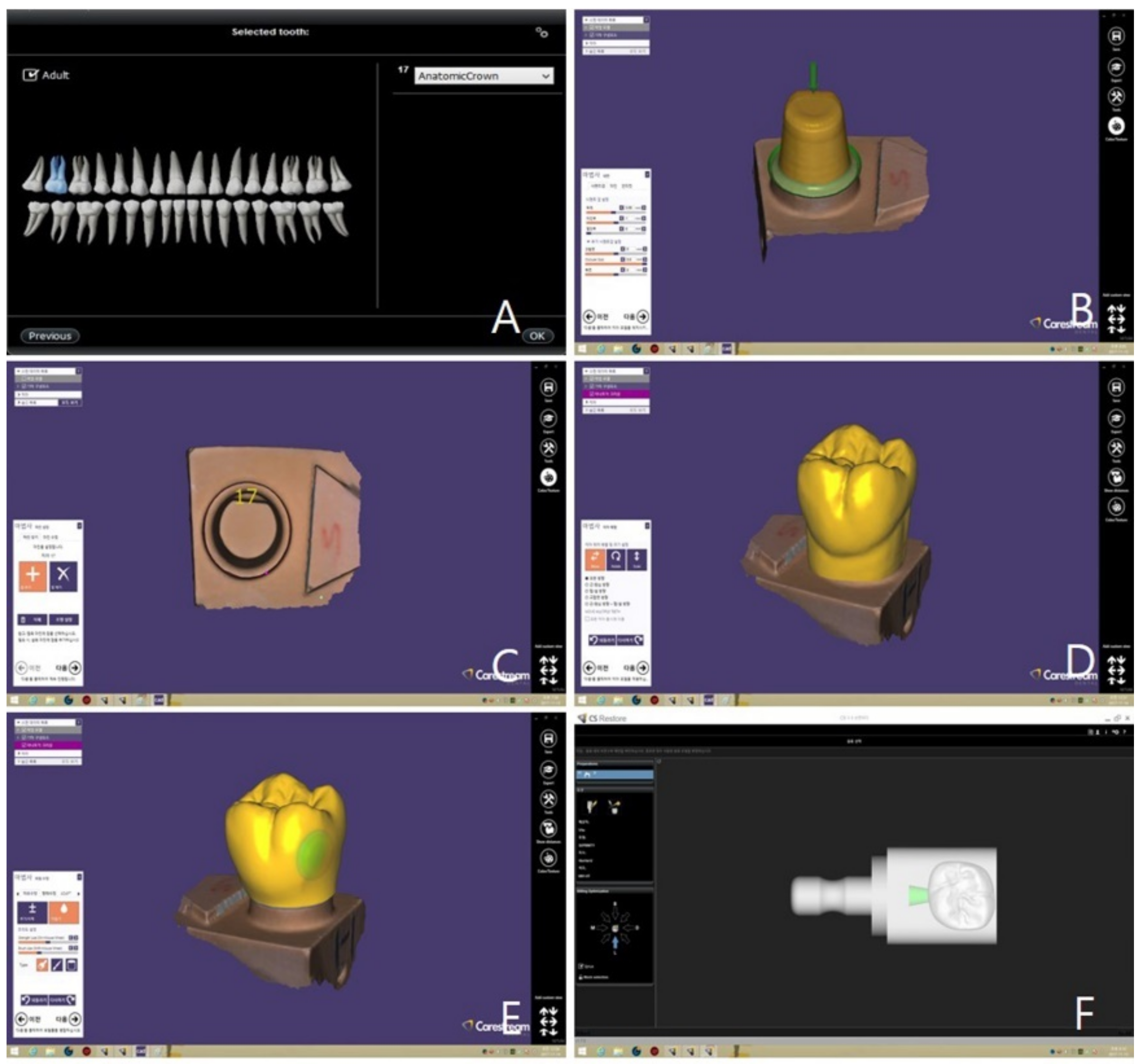Pick the diagonal line brush type in panel E

pyautogui.click(x=57, y=965)
